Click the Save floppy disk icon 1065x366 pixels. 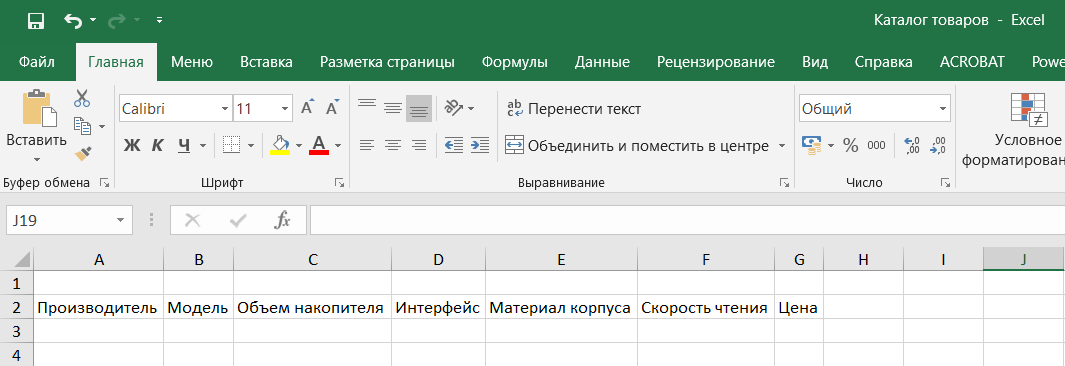click(35, 20)
